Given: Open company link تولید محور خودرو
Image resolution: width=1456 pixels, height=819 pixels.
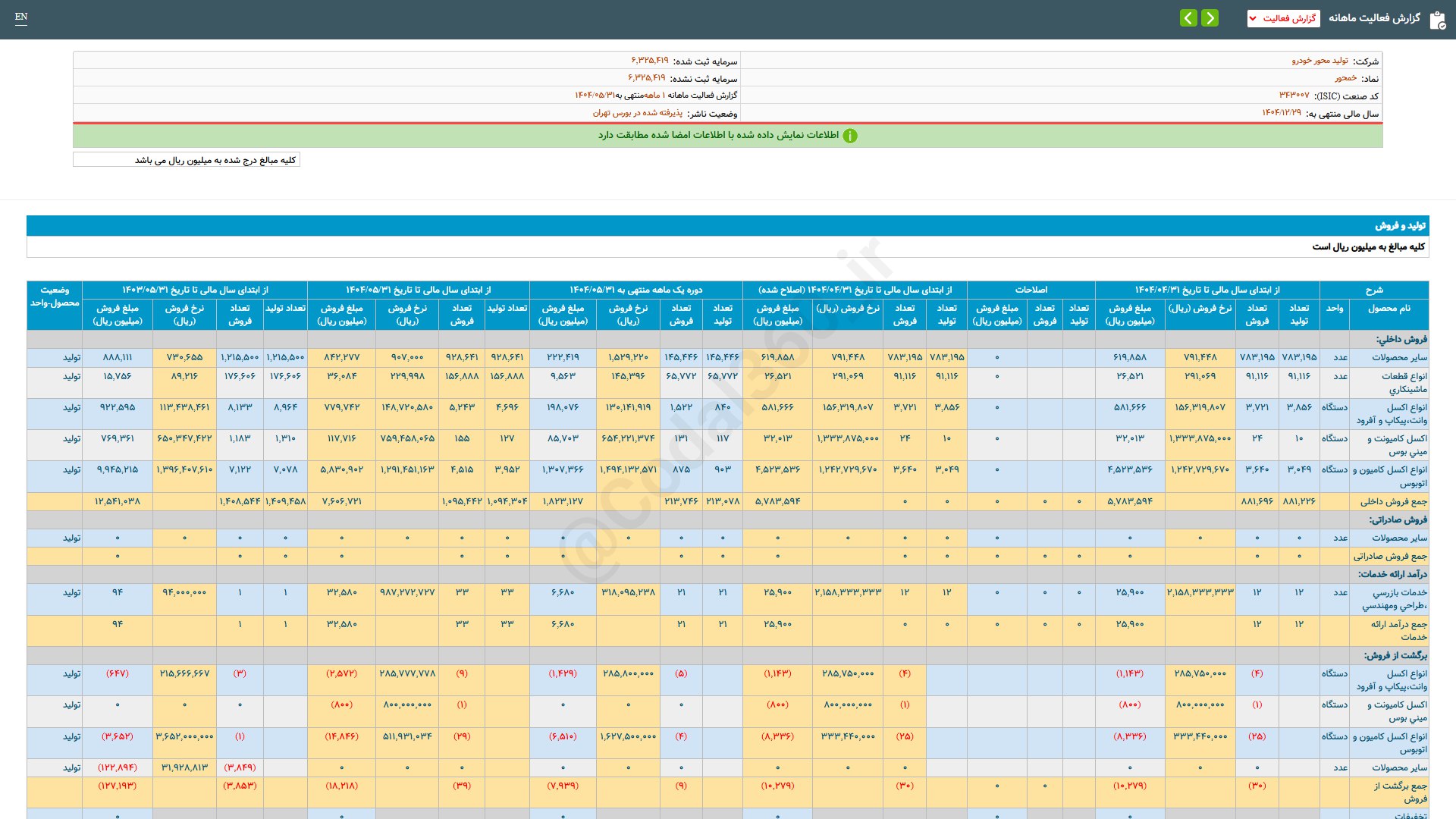Looking at the screenshot, I should click(x=1319, y=61).
